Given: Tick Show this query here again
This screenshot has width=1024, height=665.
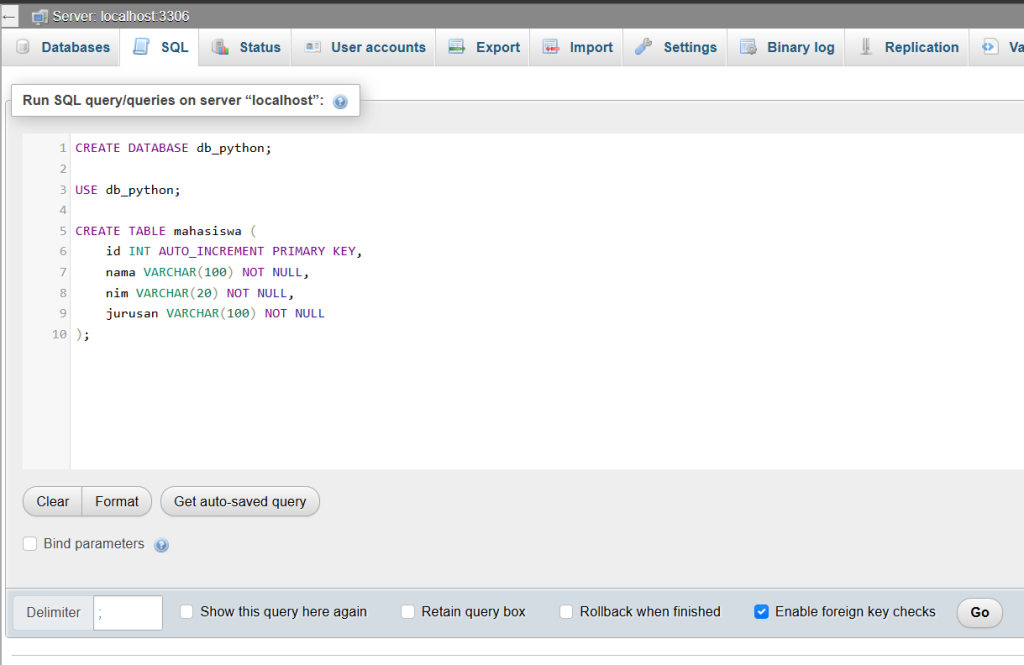Looking at the screenshot, I should 187,611.
